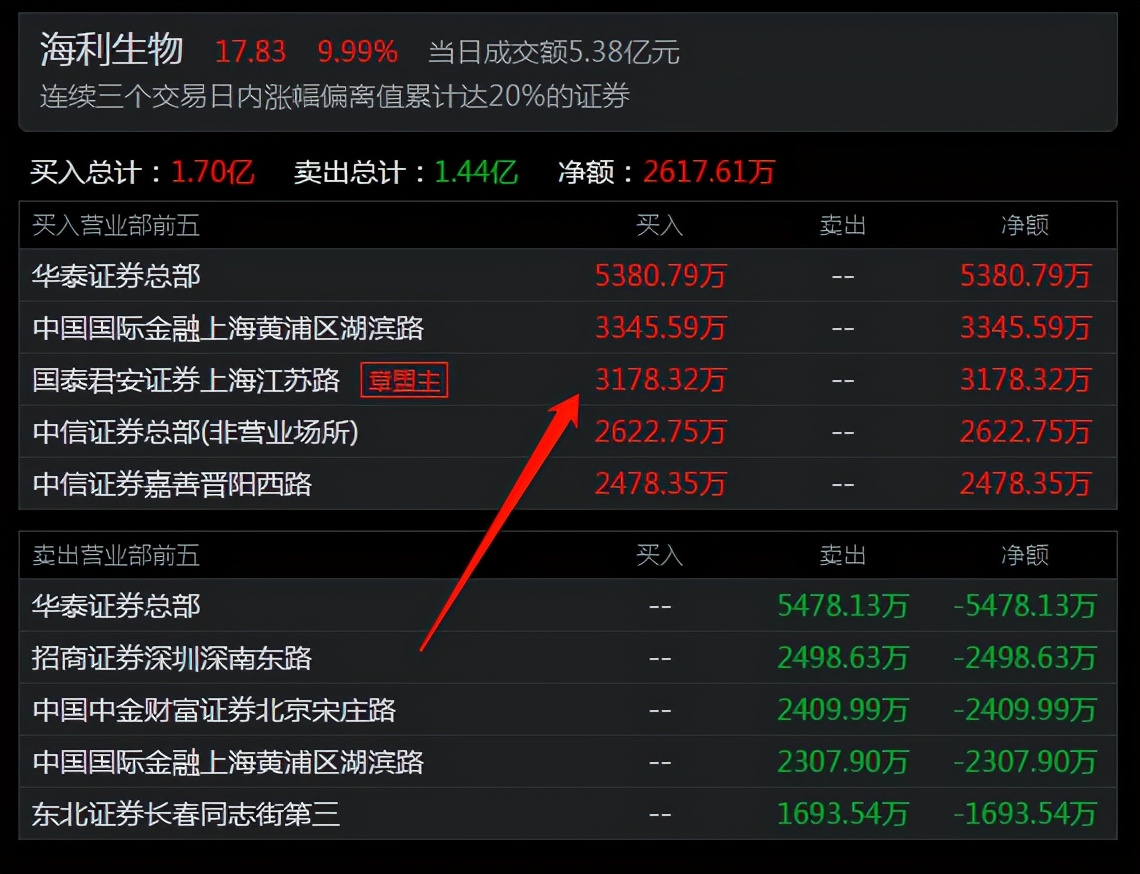This screenshot has width=1140, height=874.
Task: Click sell amount 2409.99万
Action: (843, 711)
